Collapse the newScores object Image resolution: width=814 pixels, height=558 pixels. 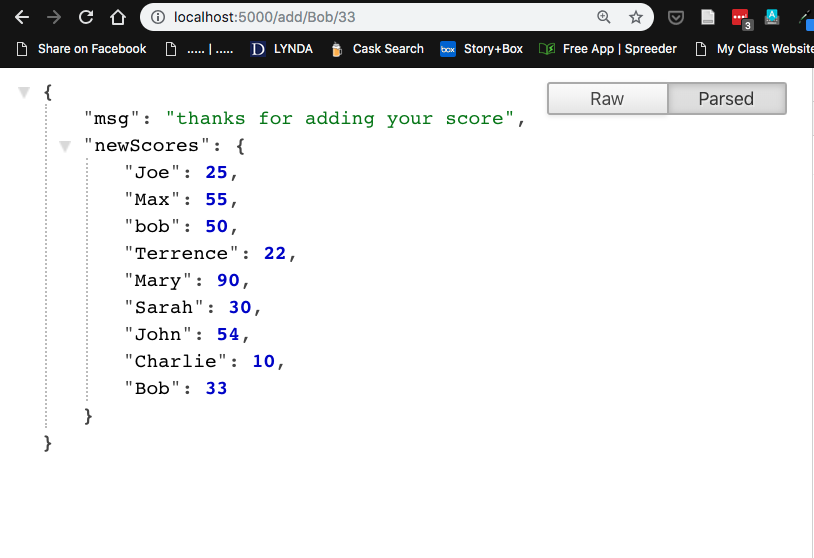click(64, 146)
